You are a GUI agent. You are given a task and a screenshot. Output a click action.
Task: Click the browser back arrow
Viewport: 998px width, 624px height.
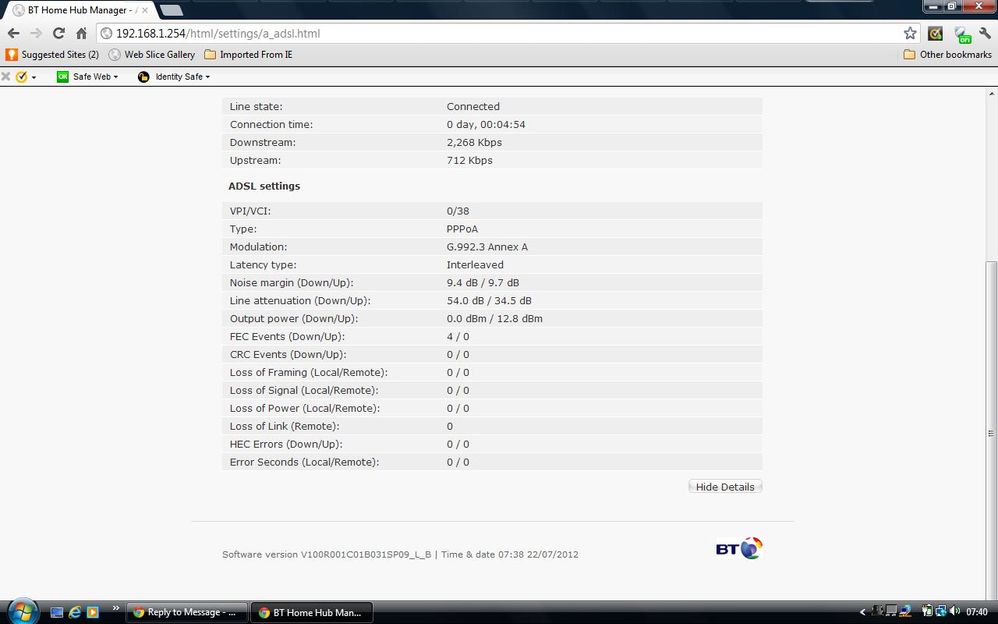click(x=13, y=33)
